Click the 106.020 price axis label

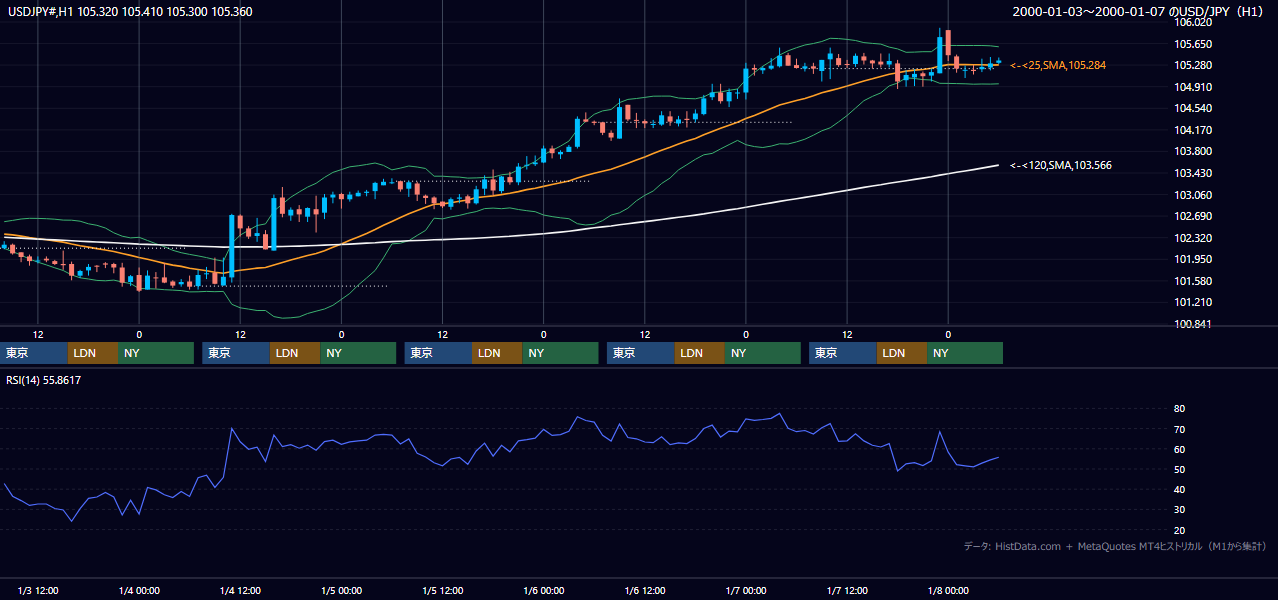[x=1194, y=23]
